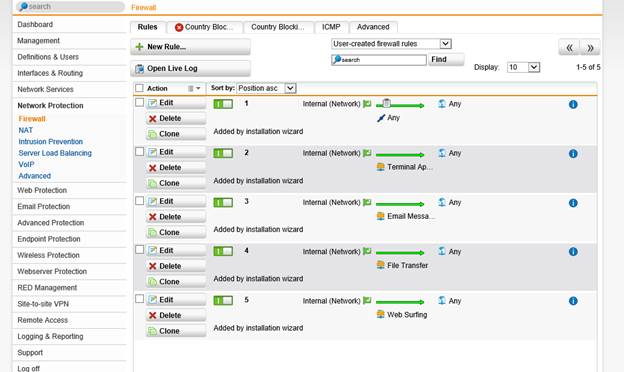Collapse the Network Protection menu section
This screenshot has height=372, width=624.
(x=50, y=105)
